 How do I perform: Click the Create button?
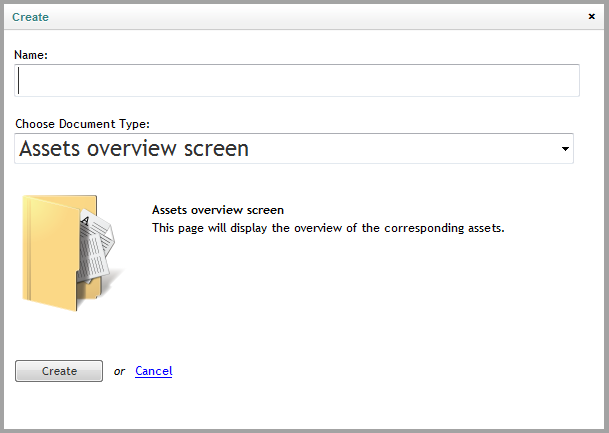[59, 371]
